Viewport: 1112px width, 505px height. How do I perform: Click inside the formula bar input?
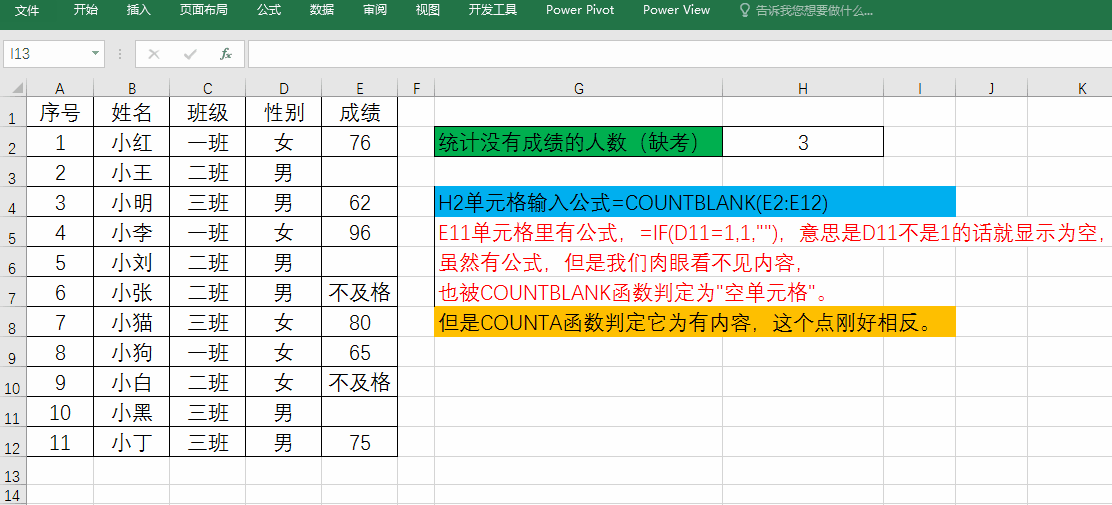[x=679, y=54]
